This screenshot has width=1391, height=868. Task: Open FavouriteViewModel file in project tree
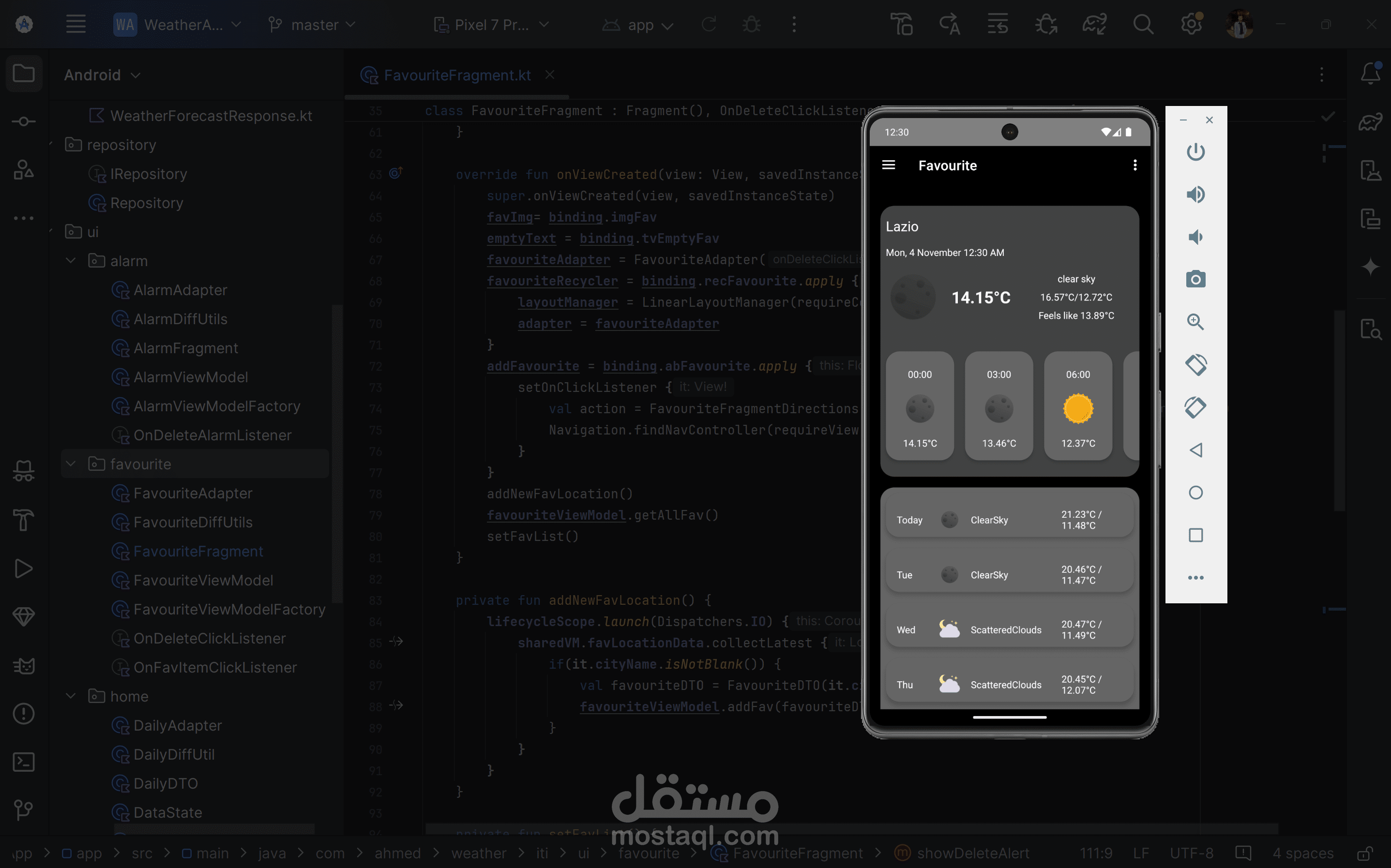coord(203,580)
